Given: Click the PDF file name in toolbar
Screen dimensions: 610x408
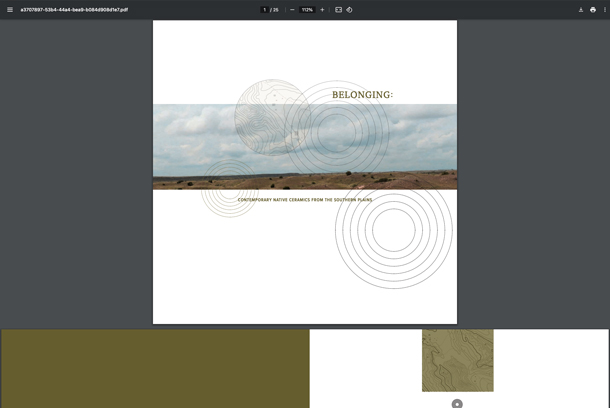Looking at the screenshot, I should click(74, 10).
